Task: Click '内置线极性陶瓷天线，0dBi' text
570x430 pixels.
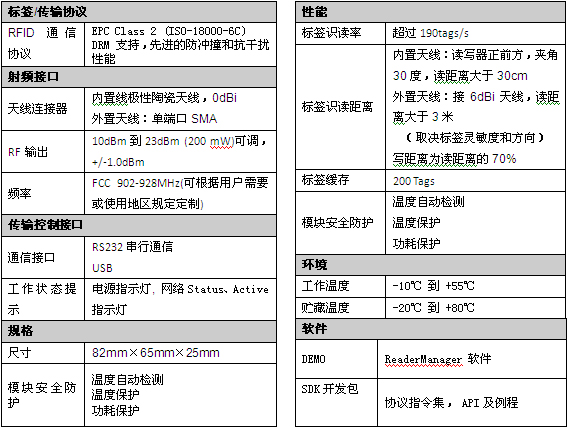Action: (164, 98)
